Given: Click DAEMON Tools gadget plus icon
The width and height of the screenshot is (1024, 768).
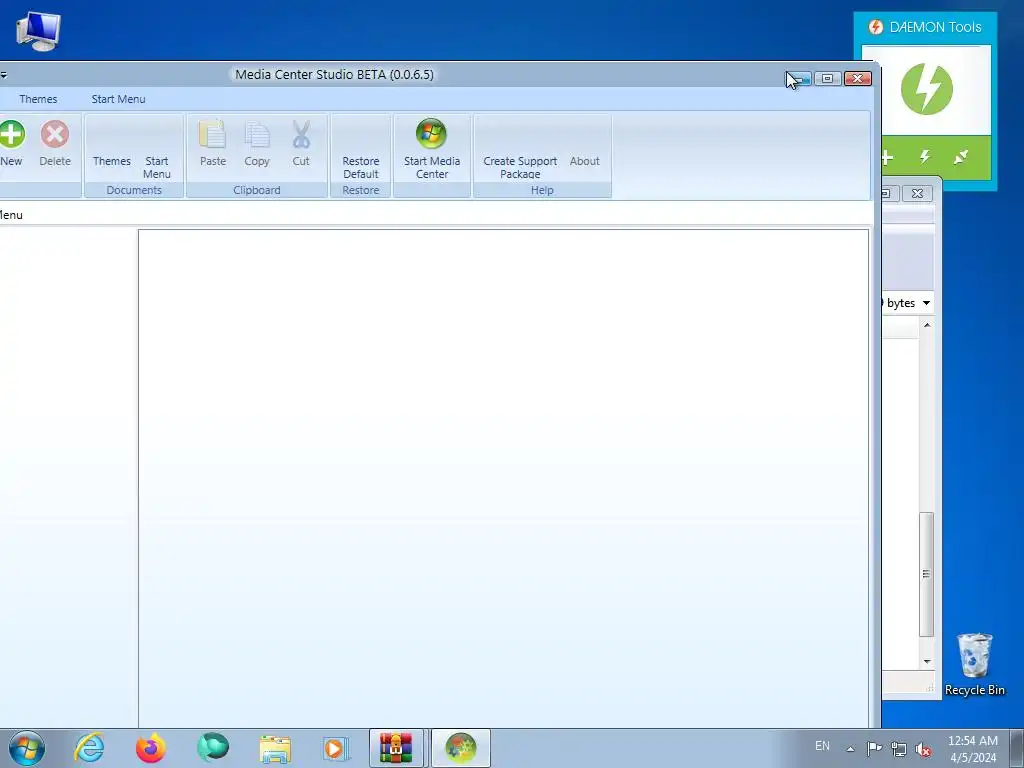Looking at the screenshot, I should click(886, 157).
